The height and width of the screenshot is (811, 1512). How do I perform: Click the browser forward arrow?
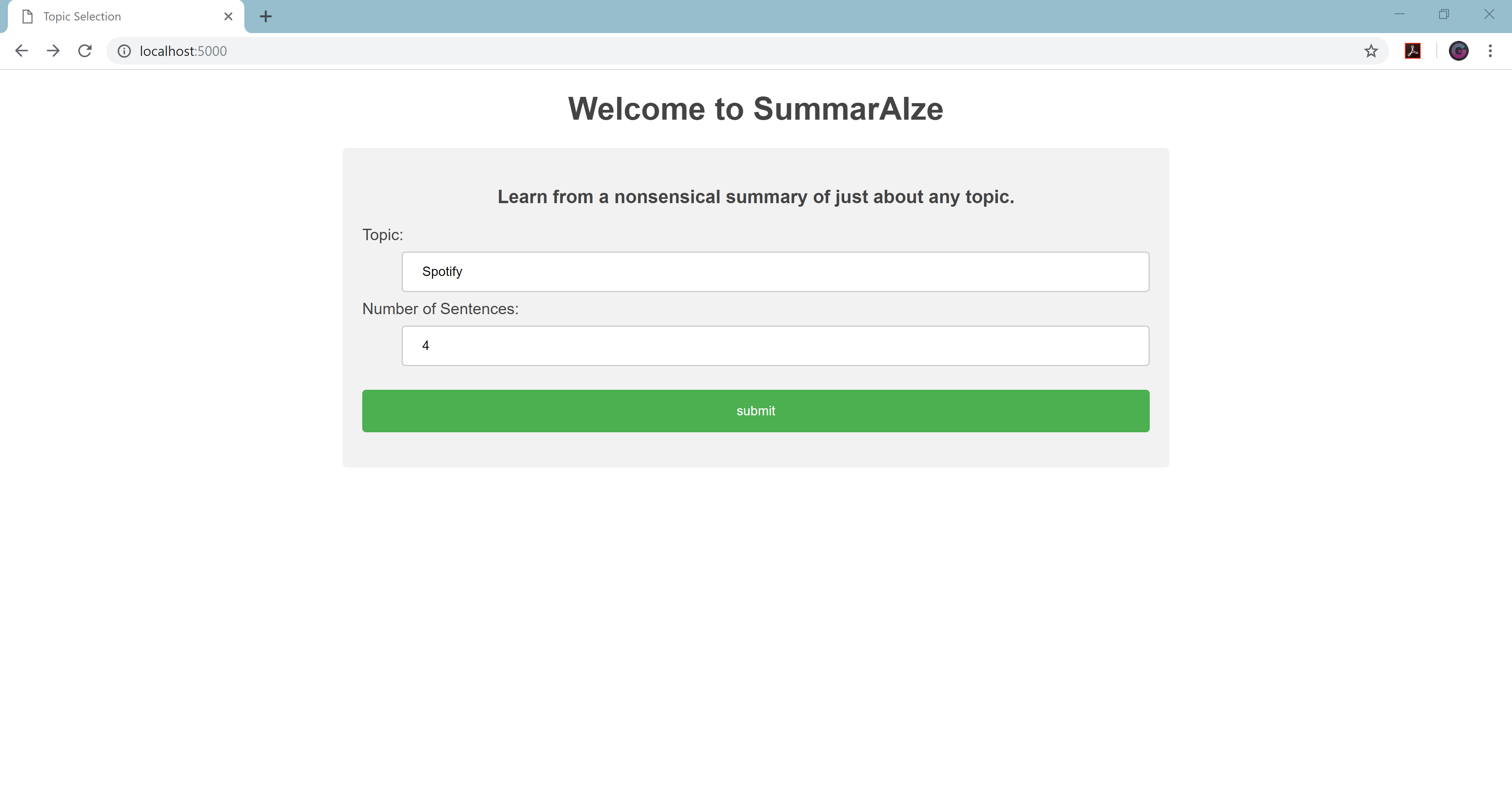(54, 51)
